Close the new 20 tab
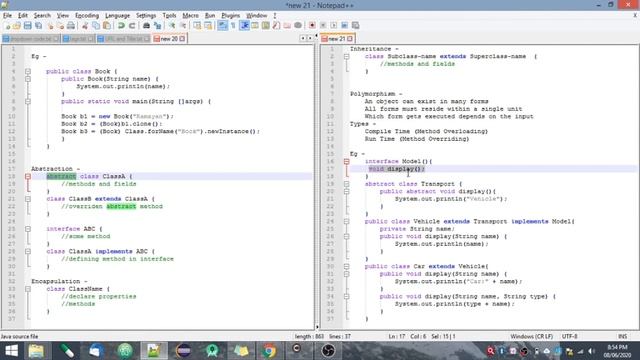This screenshot has width=640, height=360. [182, 39]
